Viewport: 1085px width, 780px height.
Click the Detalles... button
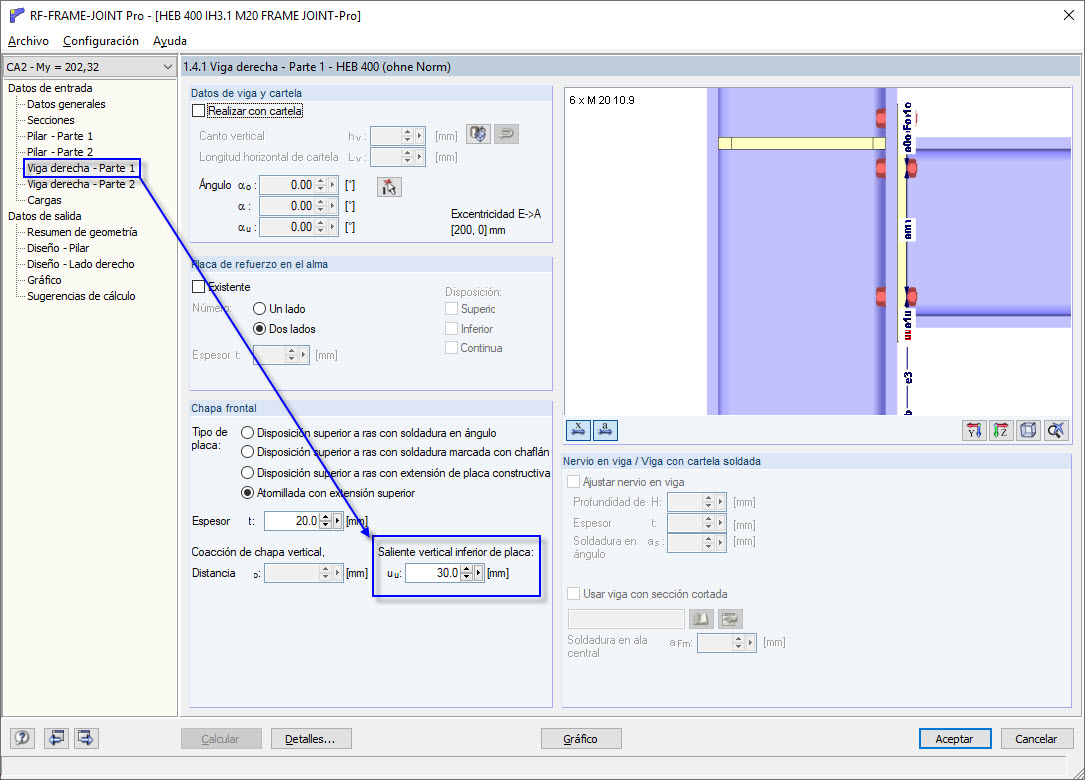[x=311, y=738]
